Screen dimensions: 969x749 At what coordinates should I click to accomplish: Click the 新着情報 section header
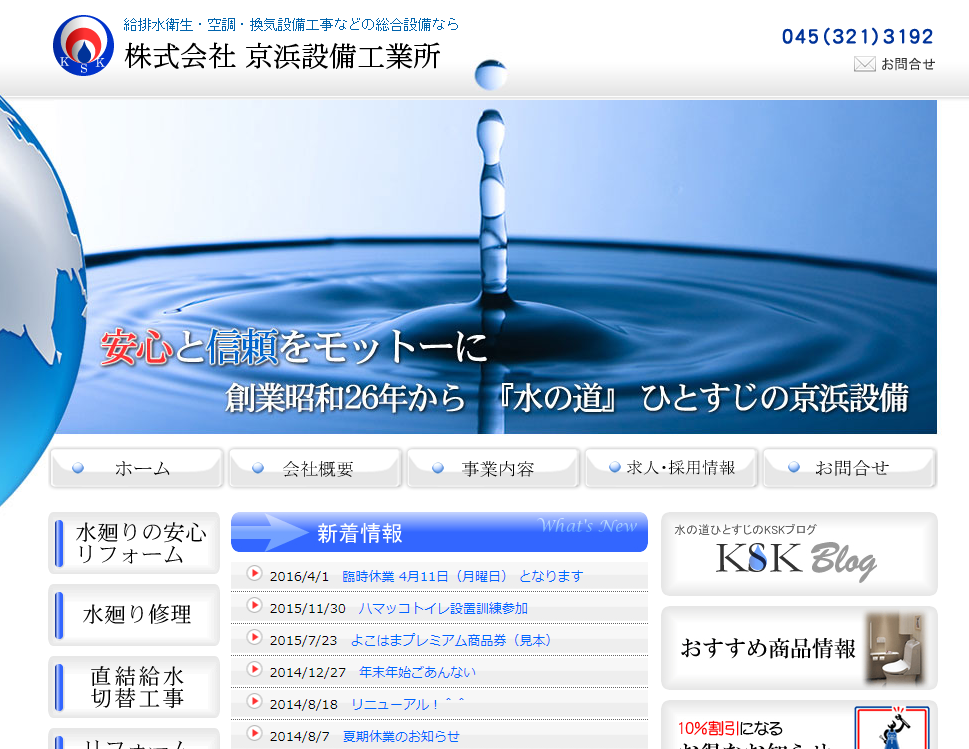[x=439, y=532]
